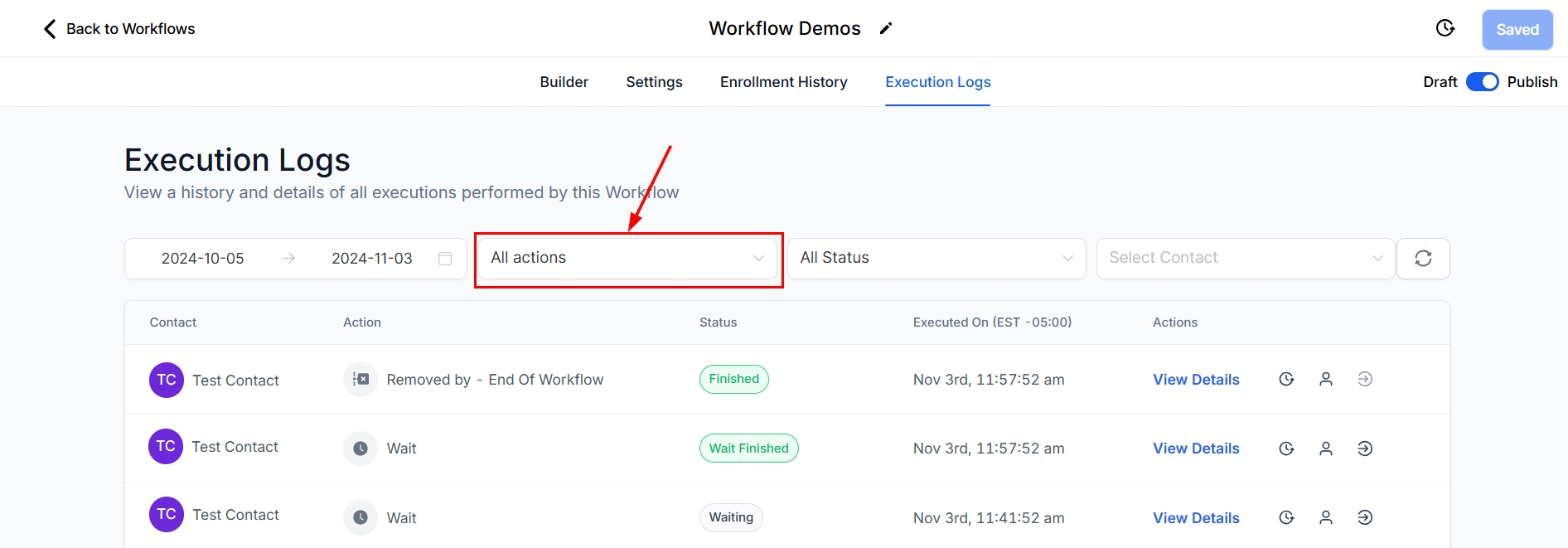Screen dimensions: 1568x548
Task: Click the start date 2024-10-05 field
Action: pyautogui.click(x=203, y=259)
